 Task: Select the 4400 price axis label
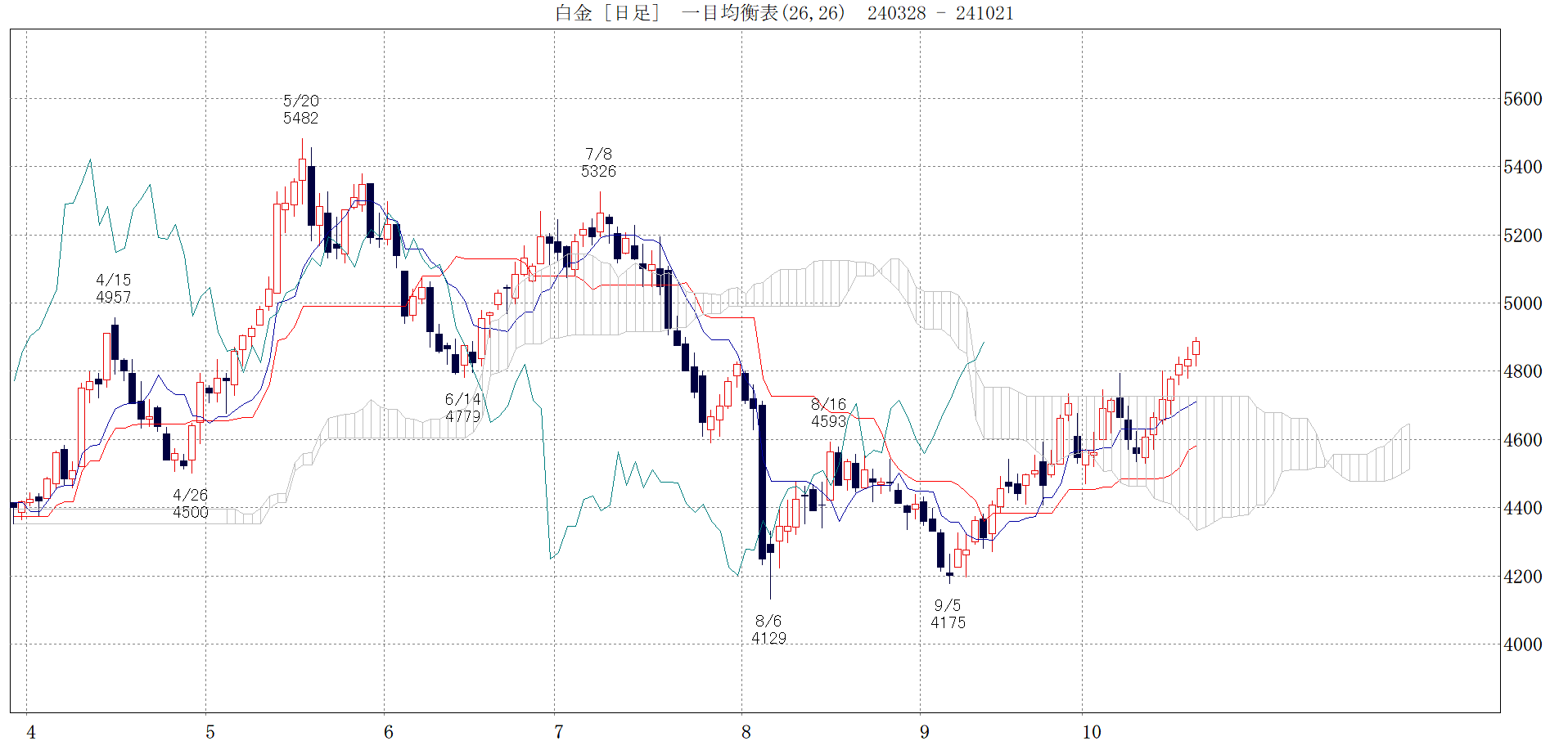click(x=1522, y=508)
